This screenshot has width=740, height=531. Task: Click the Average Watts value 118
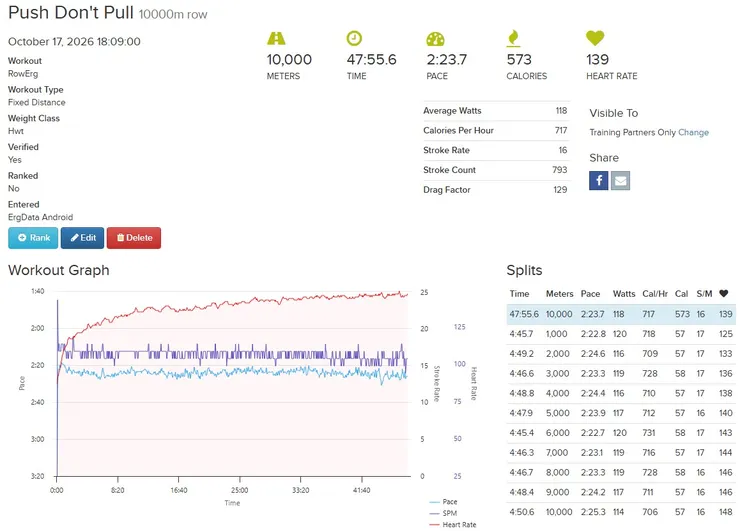point(561,111)
